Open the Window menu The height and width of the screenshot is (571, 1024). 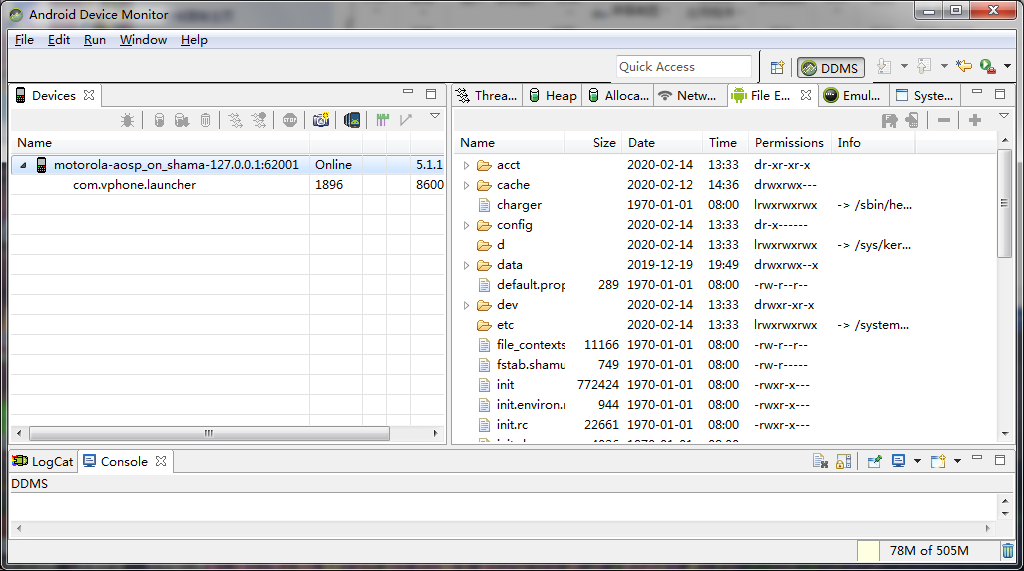coord(143,40)
